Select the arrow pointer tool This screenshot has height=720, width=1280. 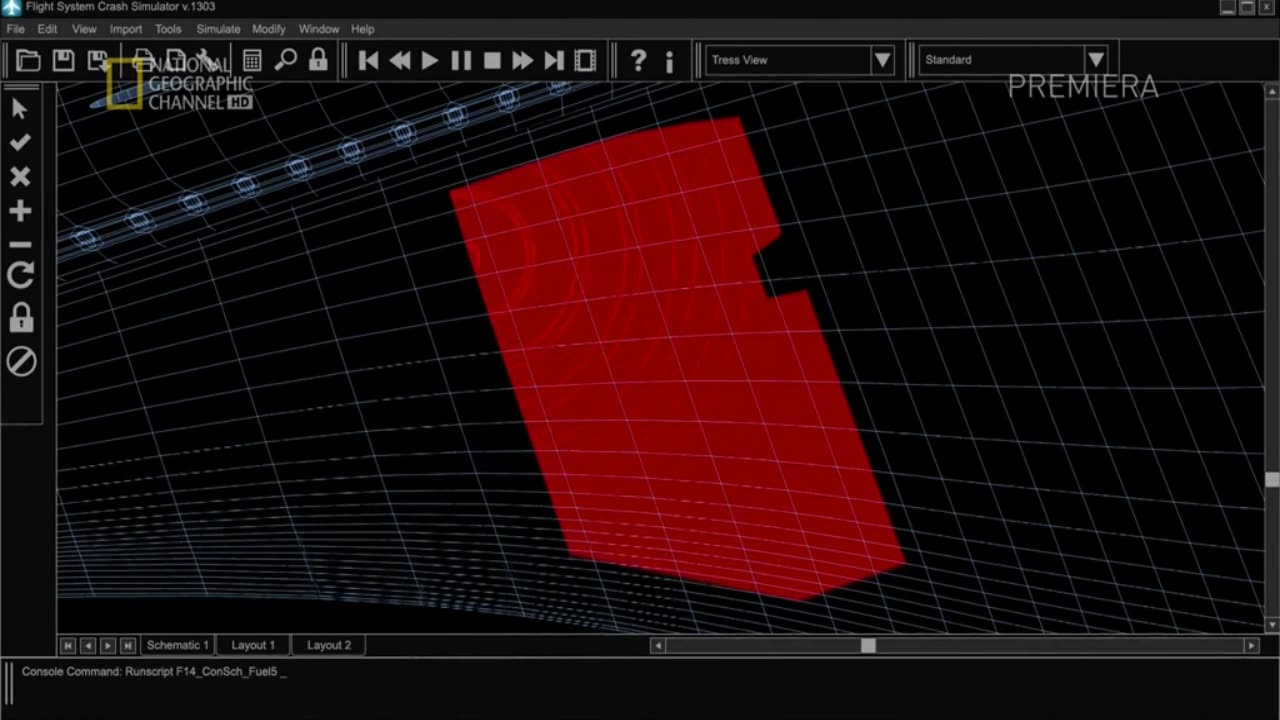(20, 109)
